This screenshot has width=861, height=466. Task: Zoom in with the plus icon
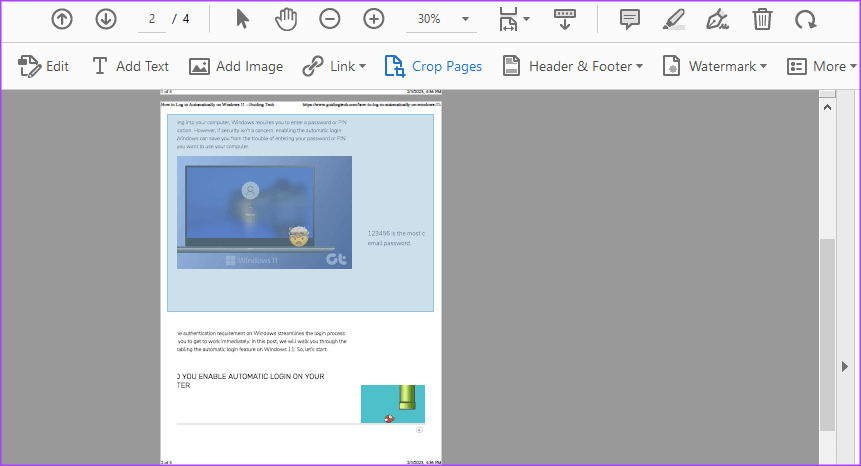pyautogui.click(x=374, y=19)
